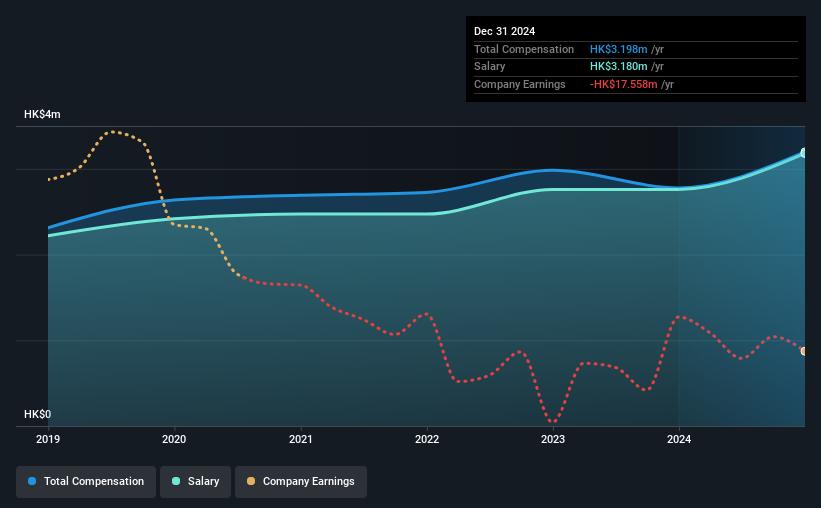Click the teal Salary legend dot
This screenshot has height=508, width=821.
(x=176, y=481)
